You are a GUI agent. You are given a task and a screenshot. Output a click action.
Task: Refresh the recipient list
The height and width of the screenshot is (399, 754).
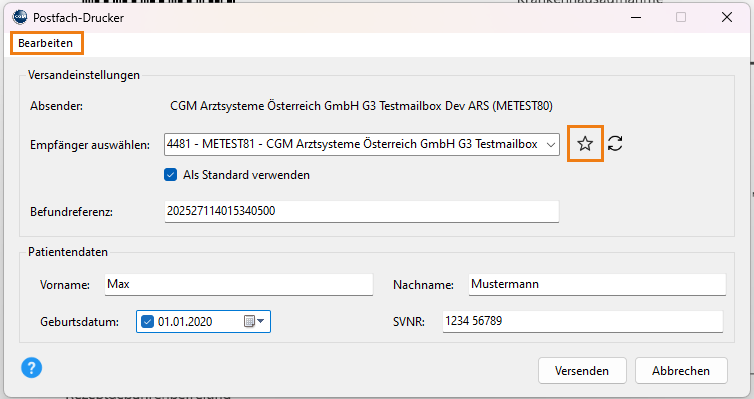615,144
